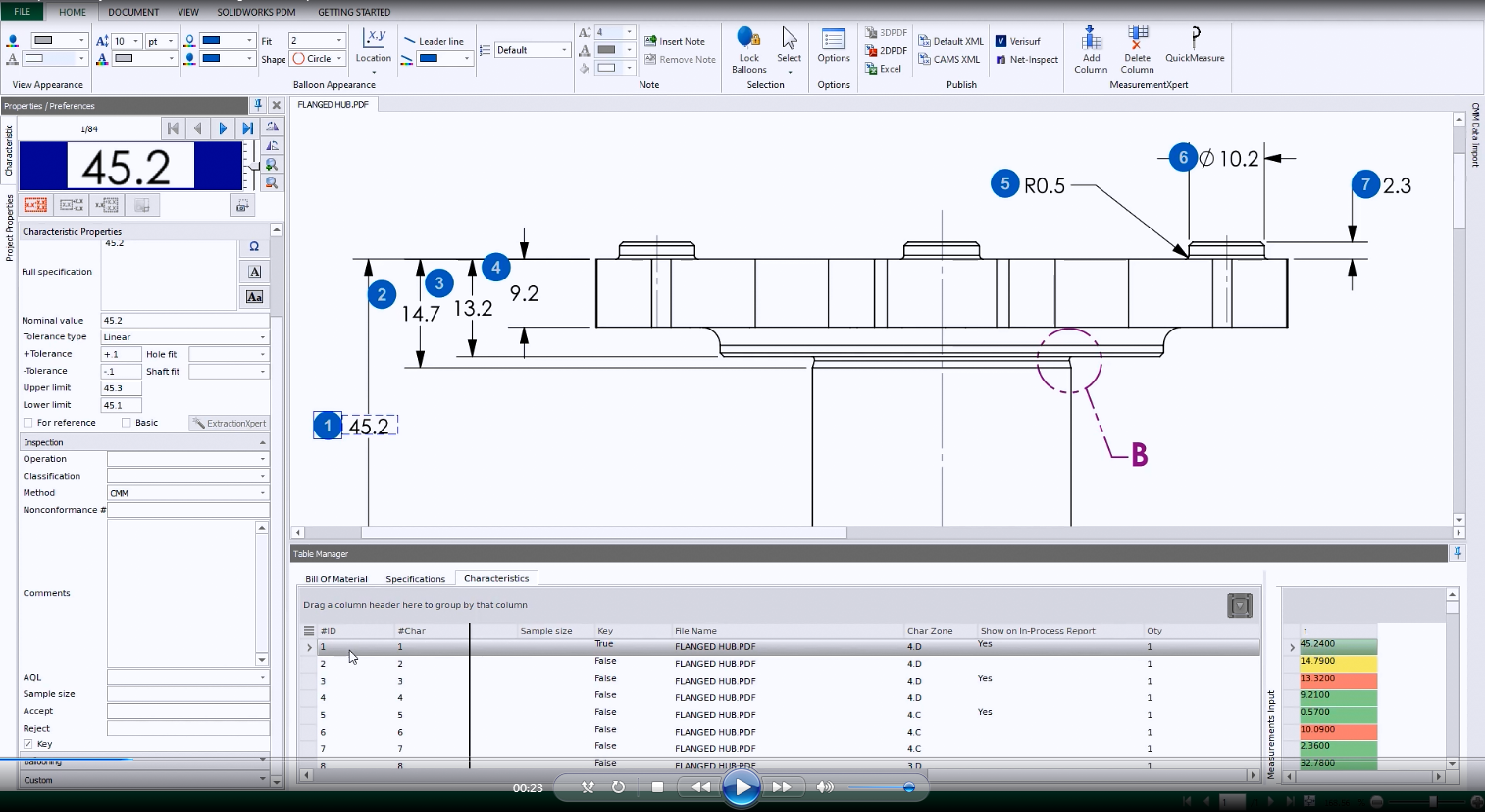This screenshot has width=1485, height=812.
Task: Click the Upper limit field
Action: (122, 388)
